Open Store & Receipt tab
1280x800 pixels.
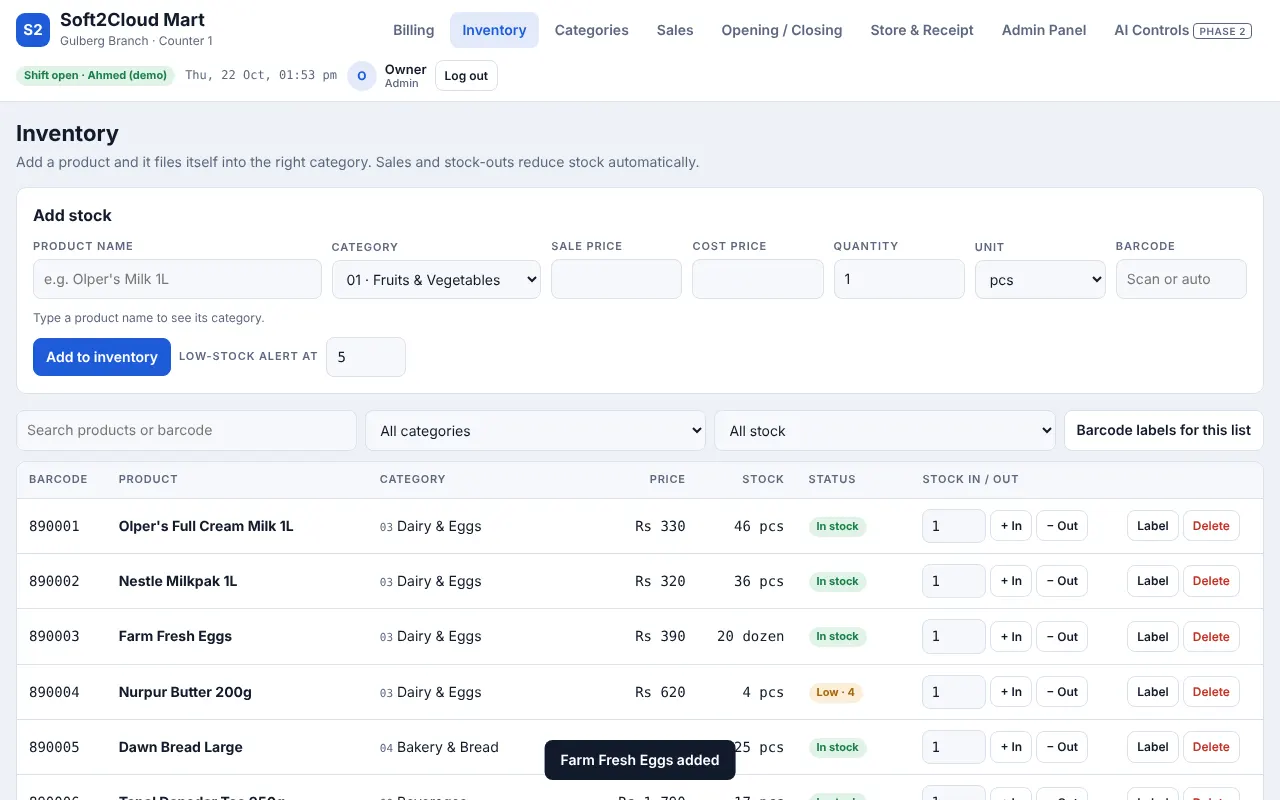tap(922, 30)
